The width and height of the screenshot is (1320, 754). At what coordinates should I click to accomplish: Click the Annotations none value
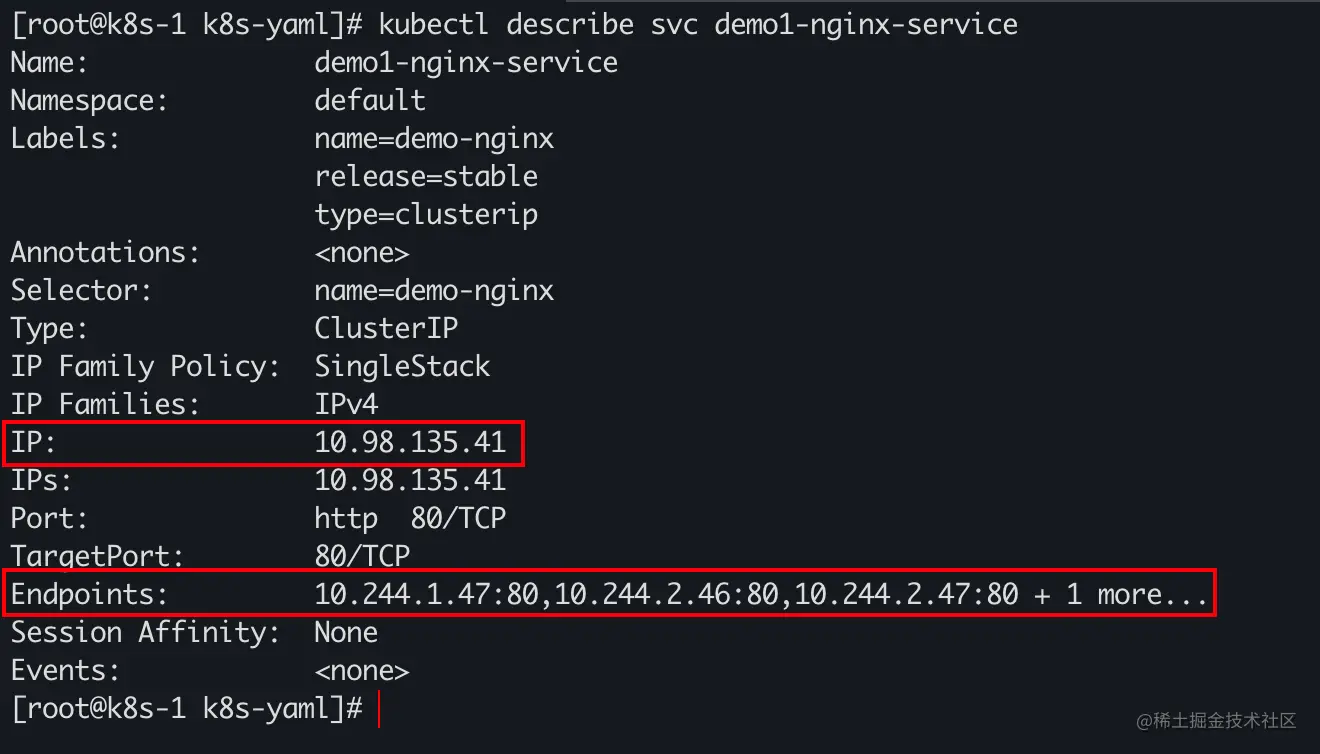[362, 252]
